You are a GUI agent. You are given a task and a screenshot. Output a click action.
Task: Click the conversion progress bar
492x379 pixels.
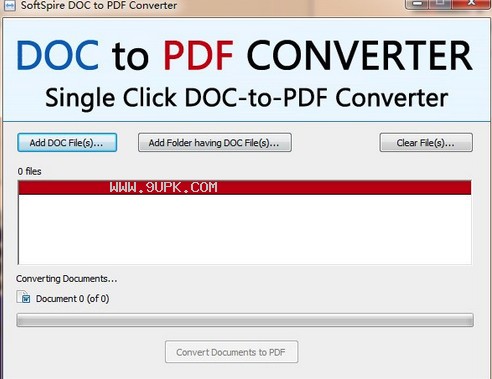pos(245,320)
